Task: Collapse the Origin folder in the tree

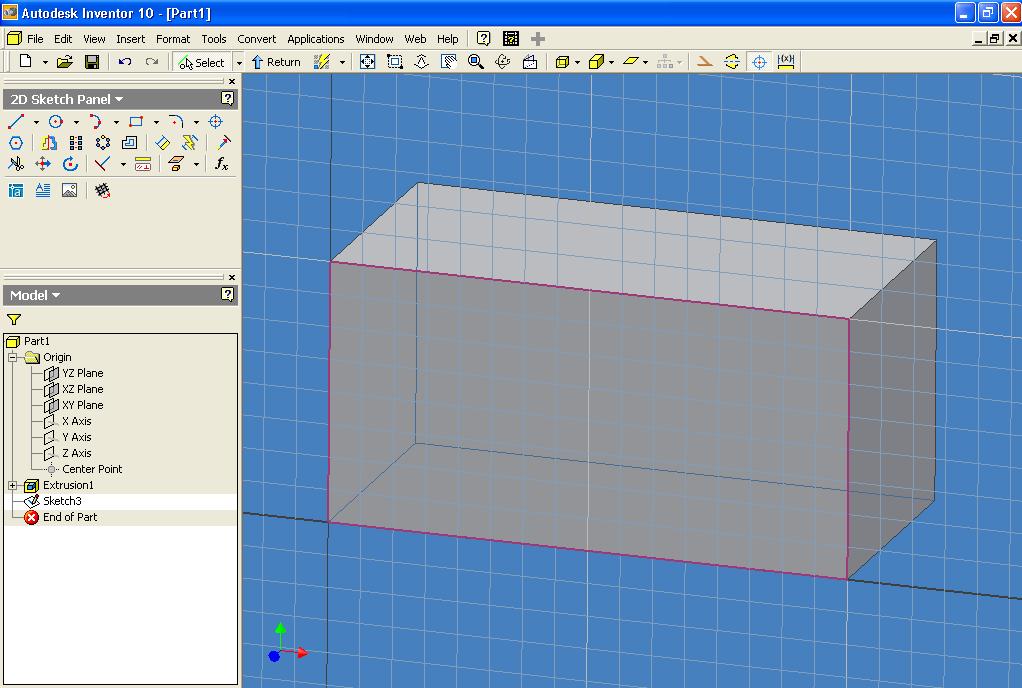Action: [x=12, y=357]
